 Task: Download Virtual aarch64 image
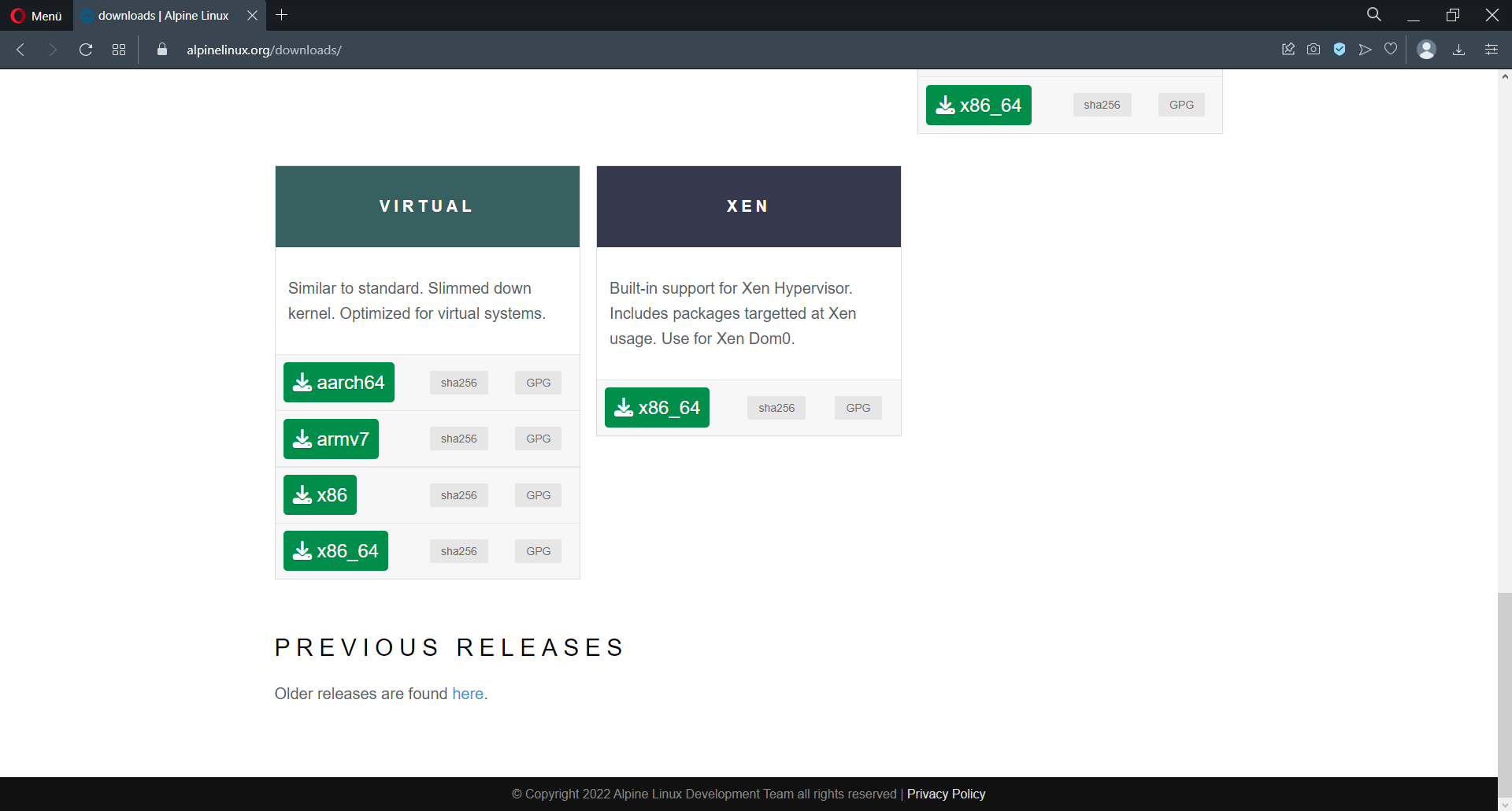pyautogui.click(x=339, y=383)
